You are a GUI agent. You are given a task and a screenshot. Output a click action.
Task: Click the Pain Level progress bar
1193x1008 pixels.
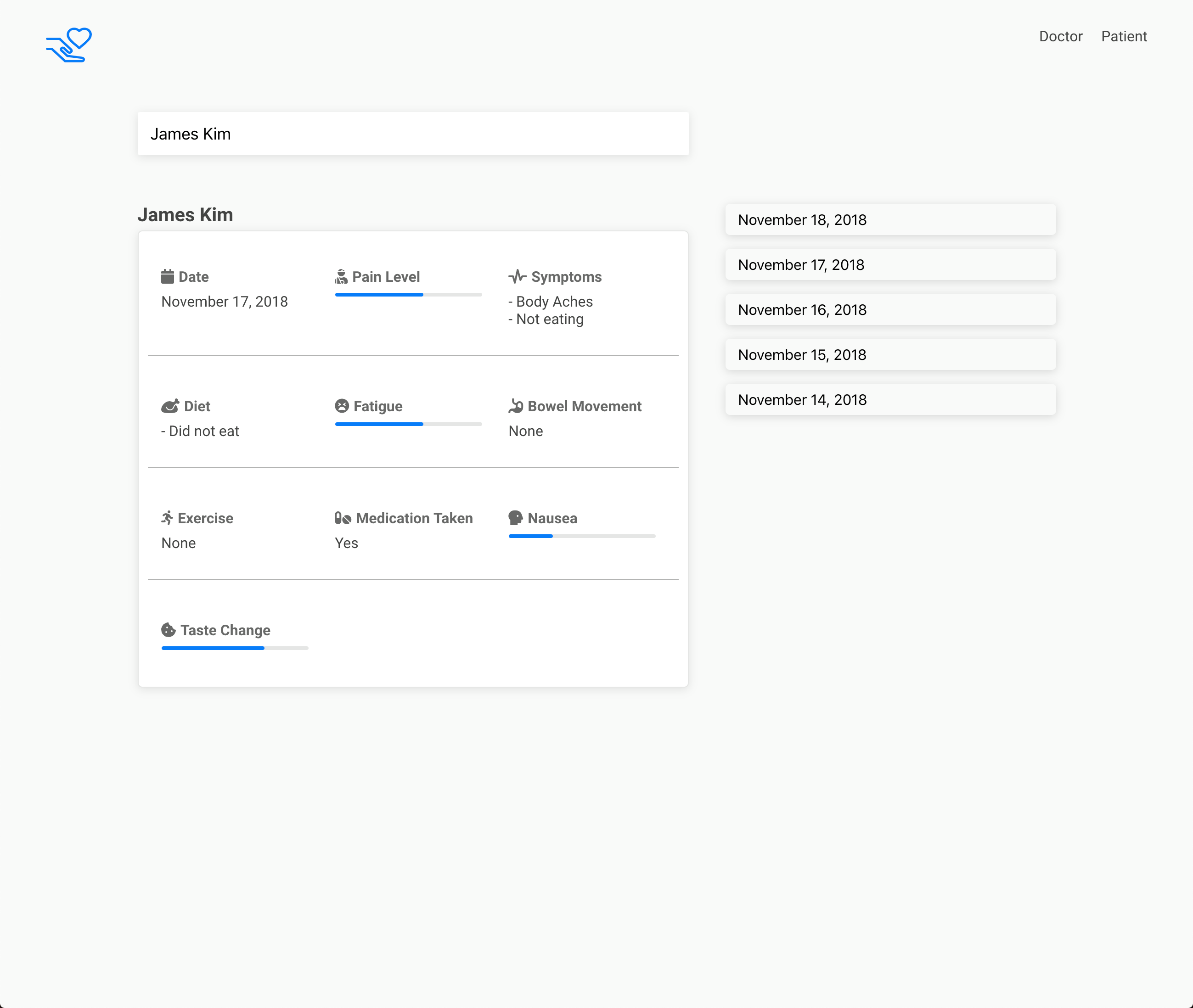[x=408, y=295]
